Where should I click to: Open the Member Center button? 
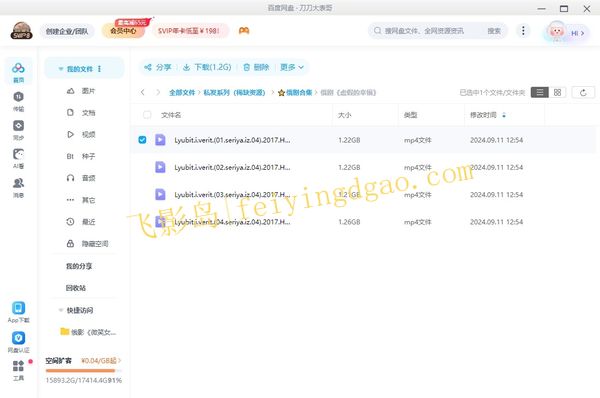point(123,31)
